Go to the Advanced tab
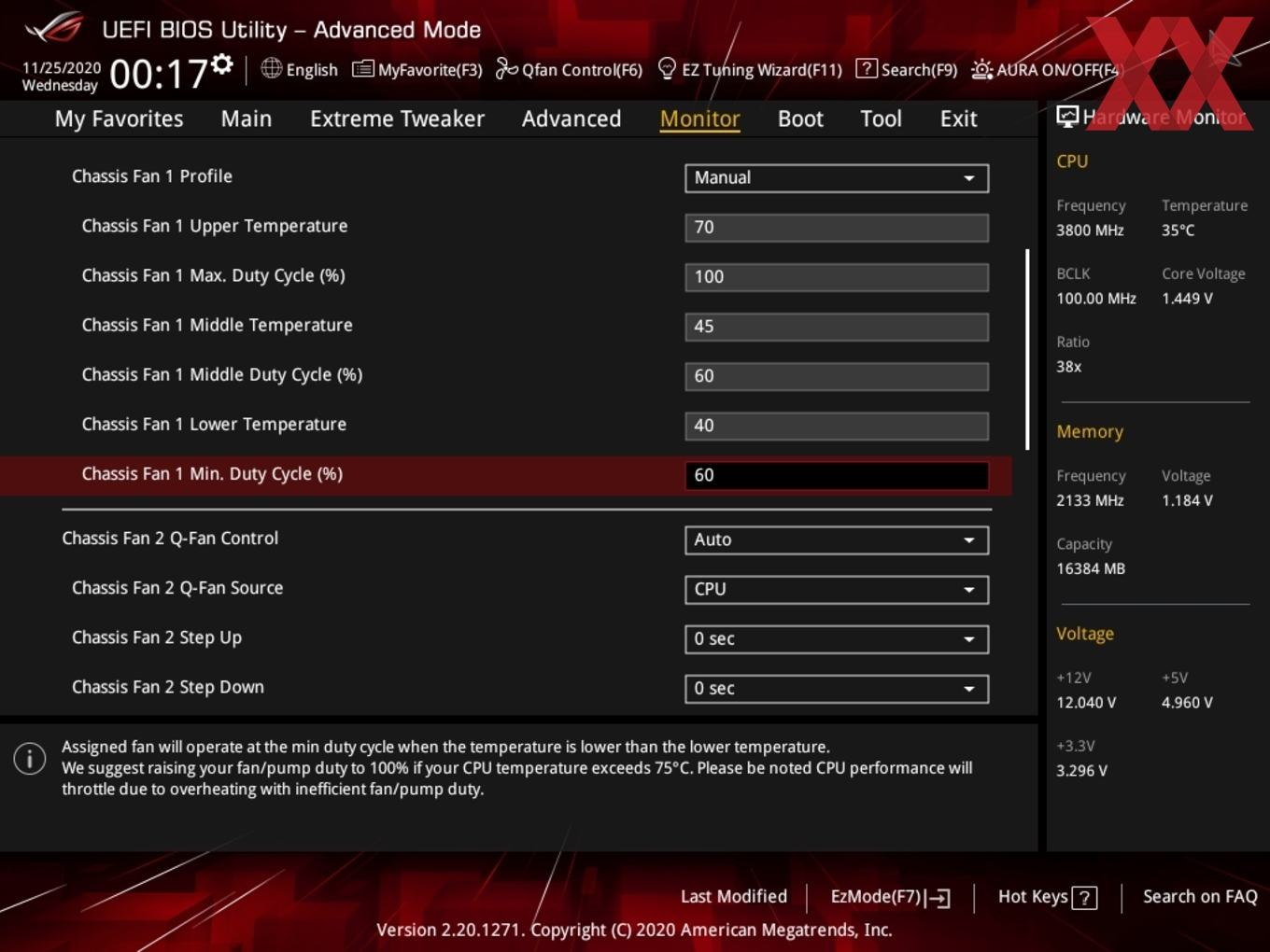 (x=571, y=119)
